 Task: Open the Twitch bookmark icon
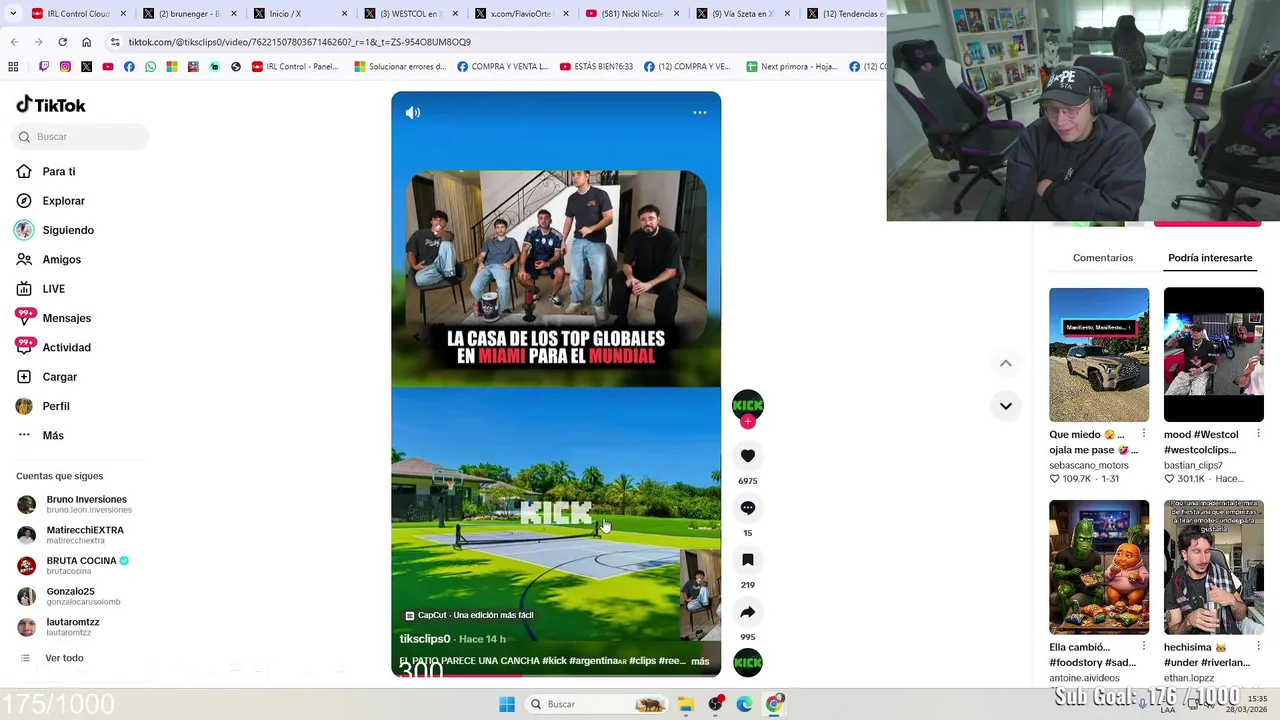pyautogui.click(x=44, y=67)
